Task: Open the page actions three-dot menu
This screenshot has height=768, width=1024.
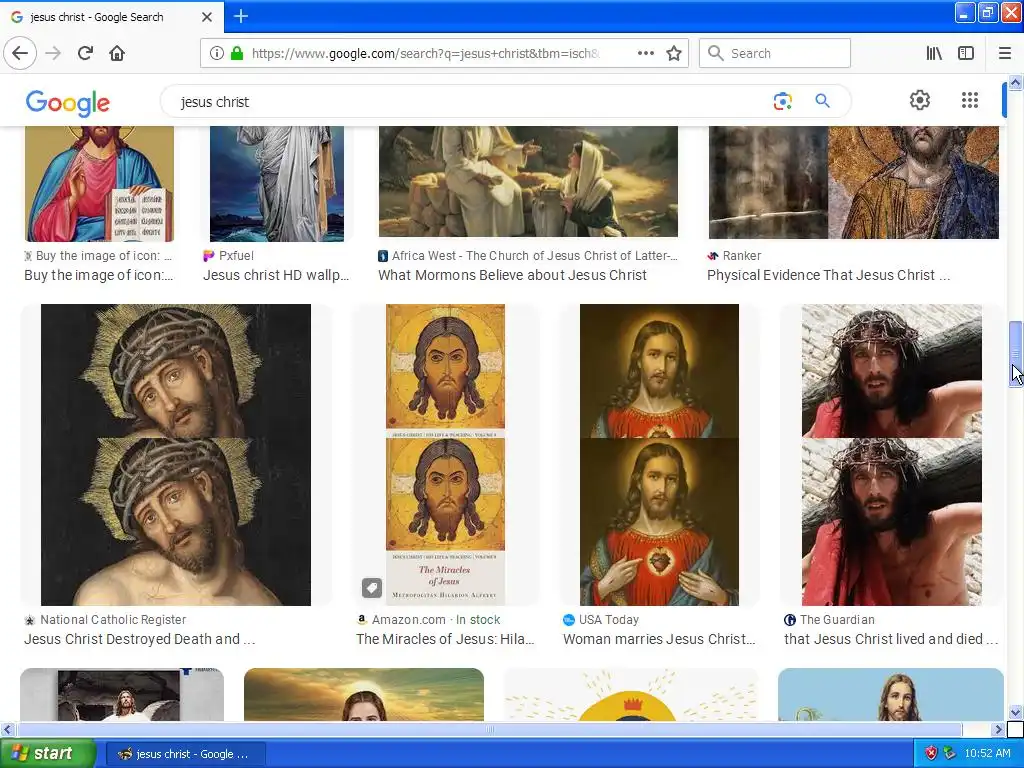Action: click(645, 54)
